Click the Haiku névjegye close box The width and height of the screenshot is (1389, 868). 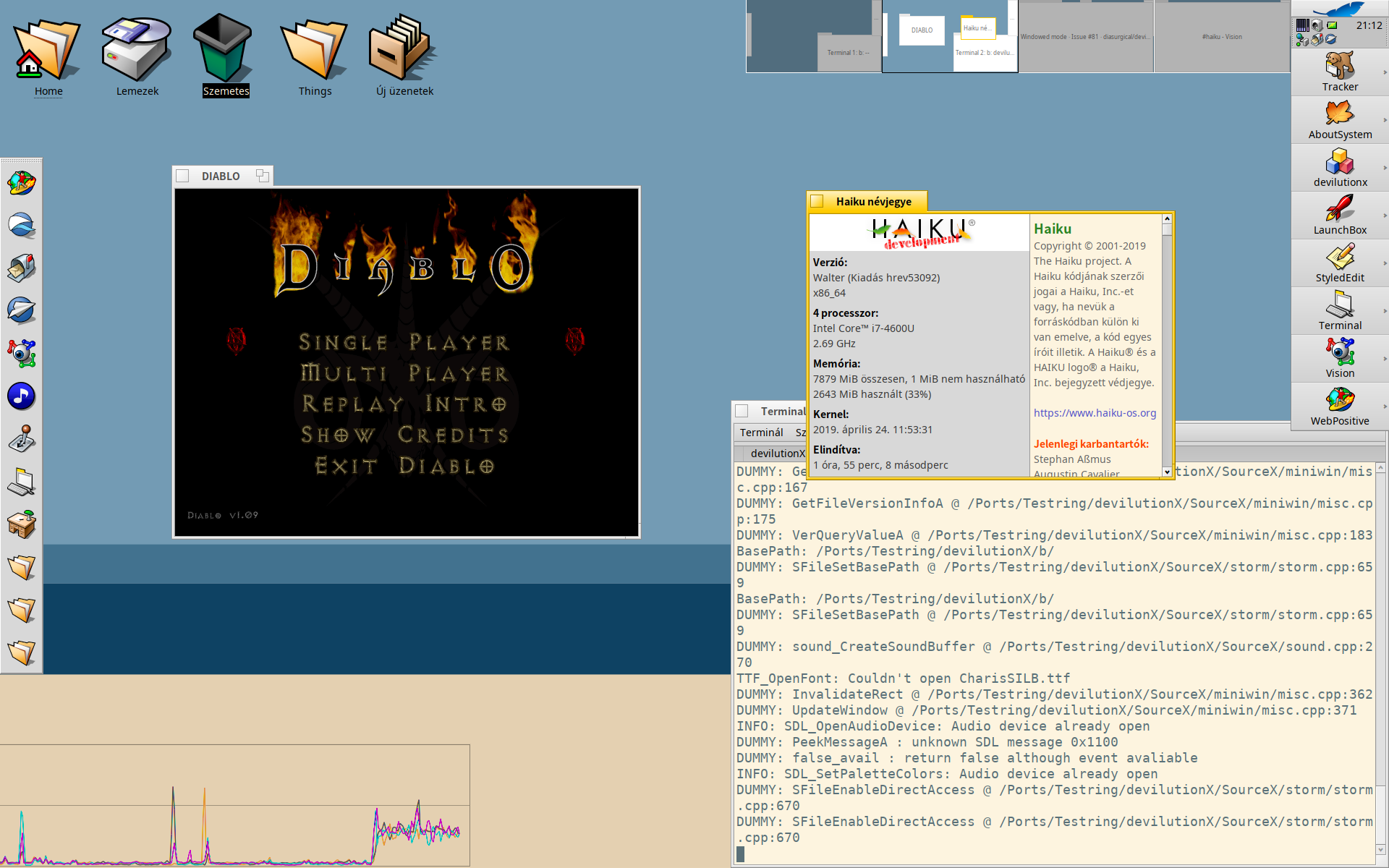coord(817,201)
